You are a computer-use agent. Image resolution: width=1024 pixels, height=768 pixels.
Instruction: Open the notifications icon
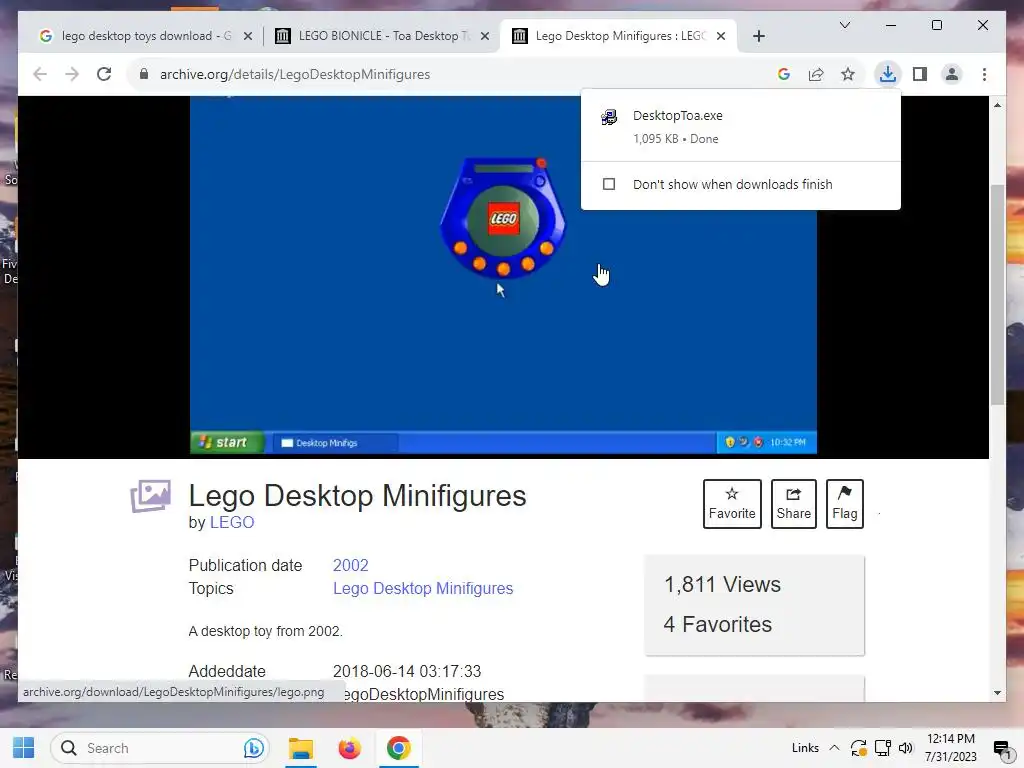[1002, 748]
